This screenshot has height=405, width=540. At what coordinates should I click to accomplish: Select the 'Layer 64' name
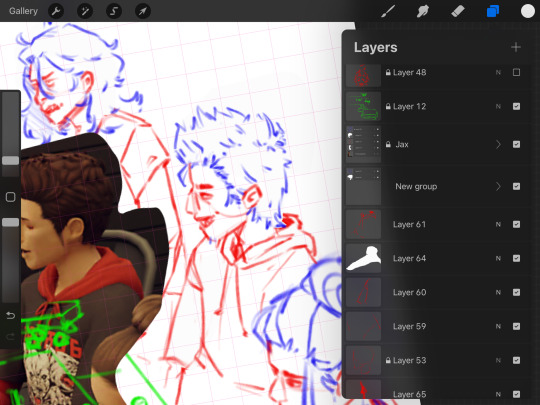[409, 258]
